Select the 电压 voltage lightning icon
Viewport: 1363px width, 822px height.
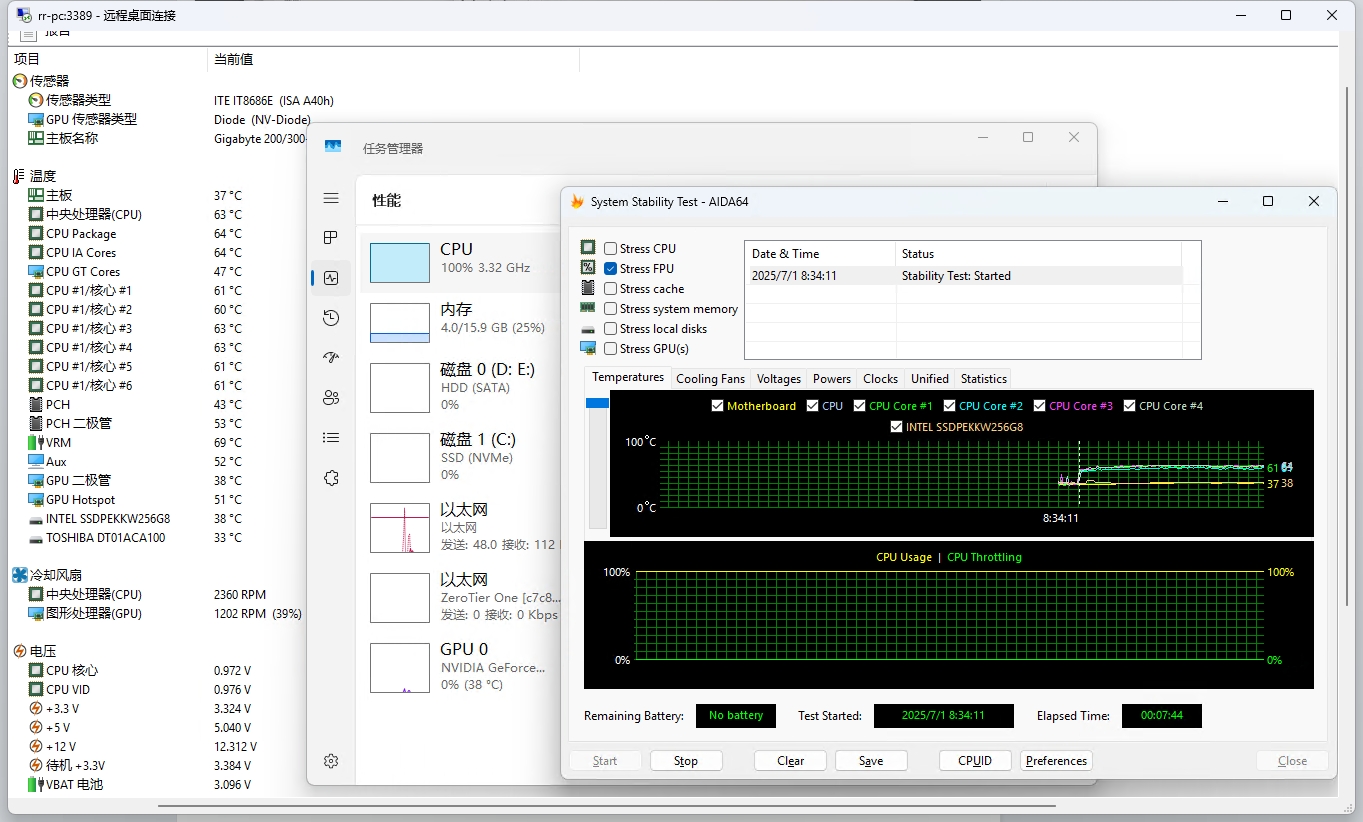coord(19,651)
